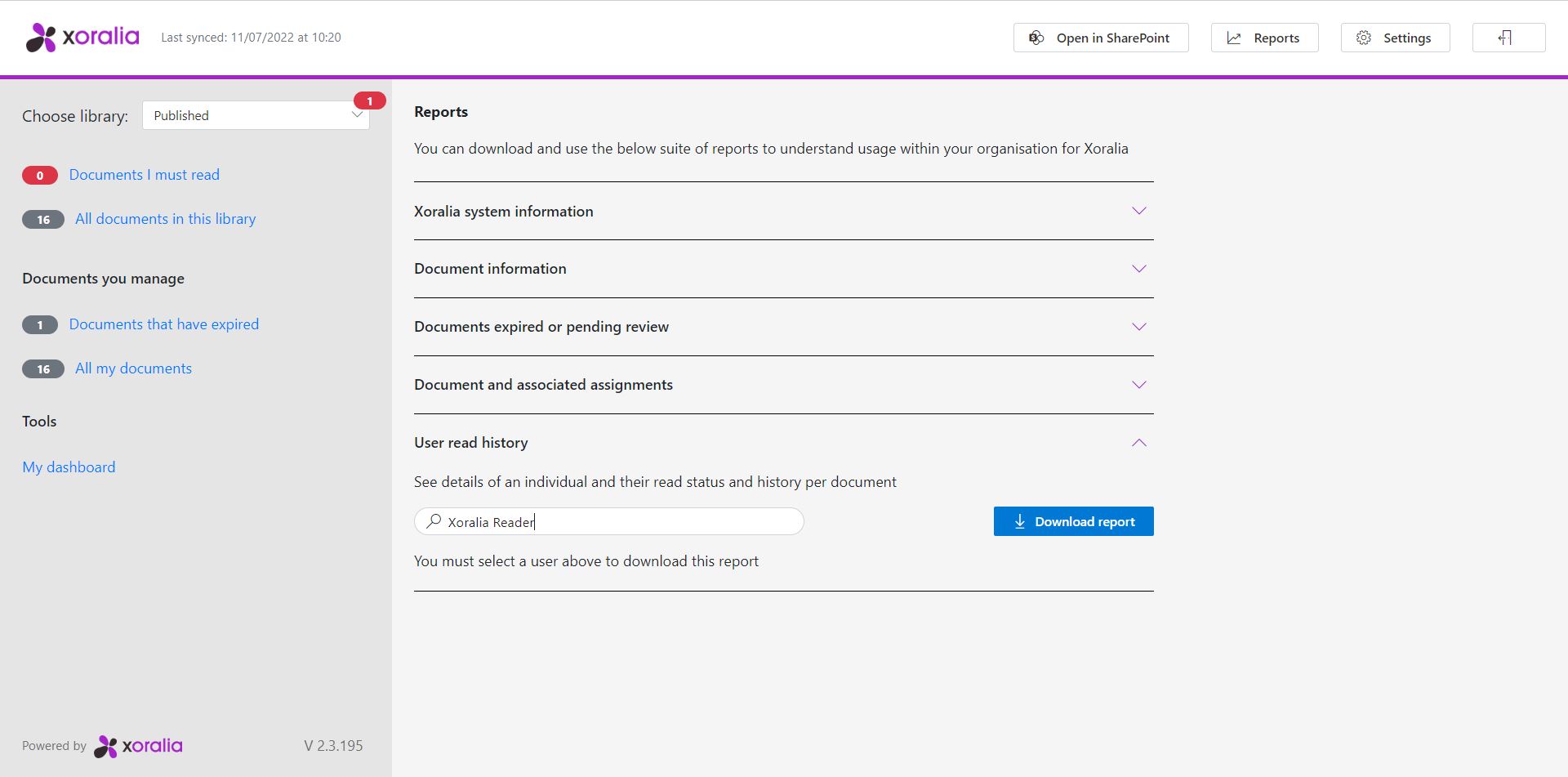Expand Document information section
This screenshot has width=1568, height=777.
1139,269
